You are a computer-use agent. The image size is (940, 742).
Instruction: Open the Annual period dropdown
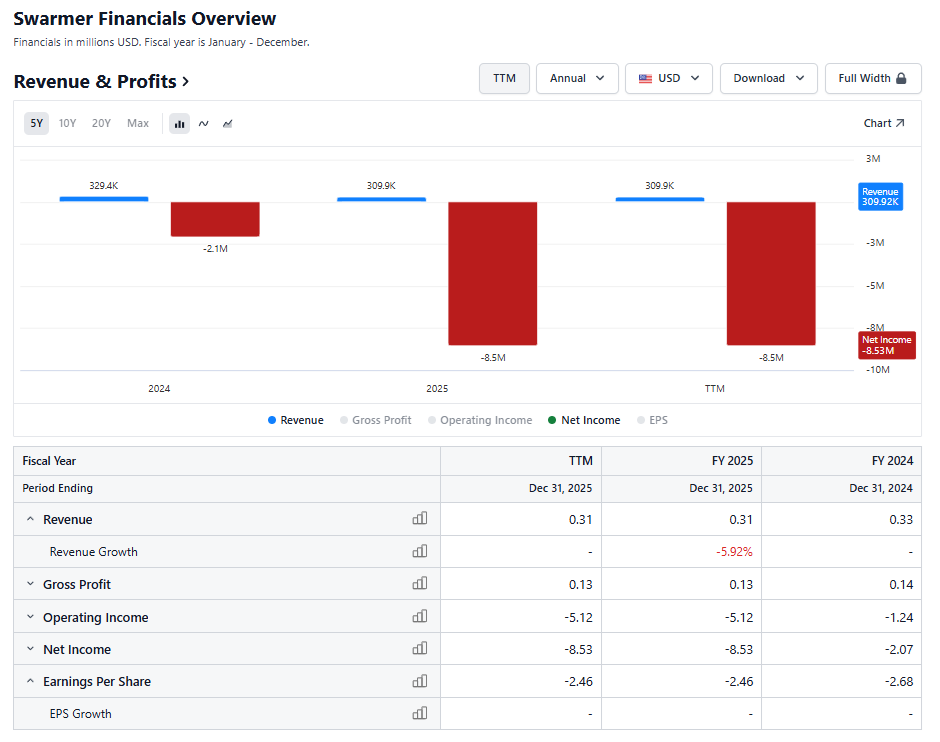click(577, 79)
